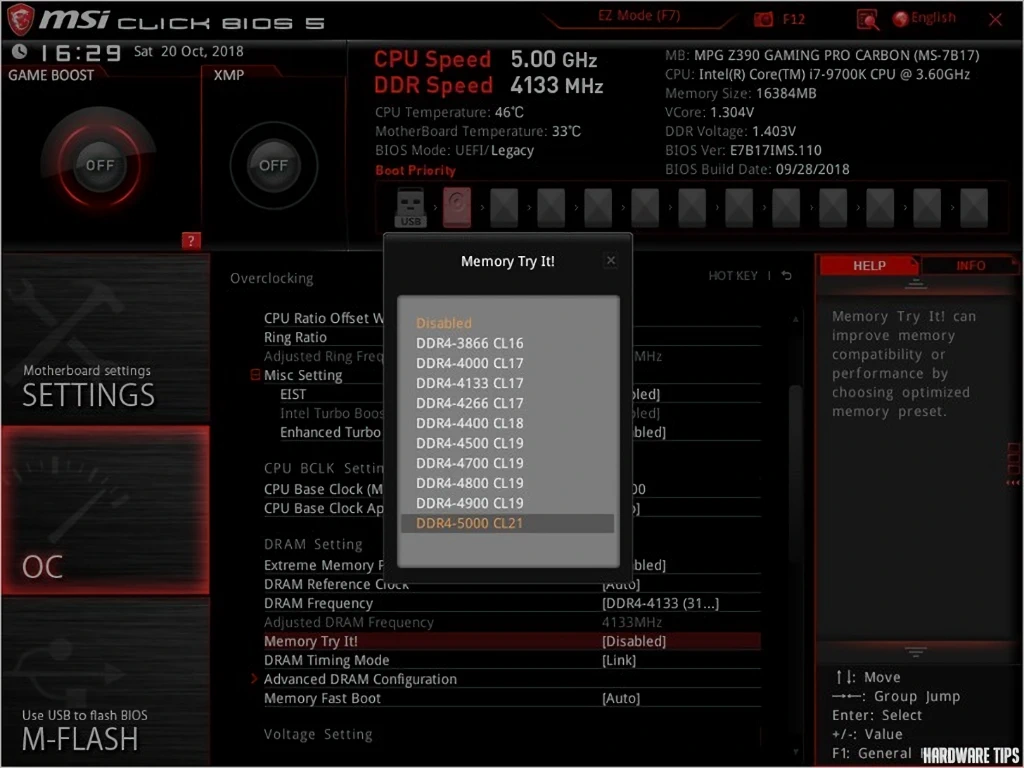Image resolution: width=1024 pixels, height=768 pixels.
Task: Pick the DDR4-4700 CL19 preset
Action: click(507, 463)
